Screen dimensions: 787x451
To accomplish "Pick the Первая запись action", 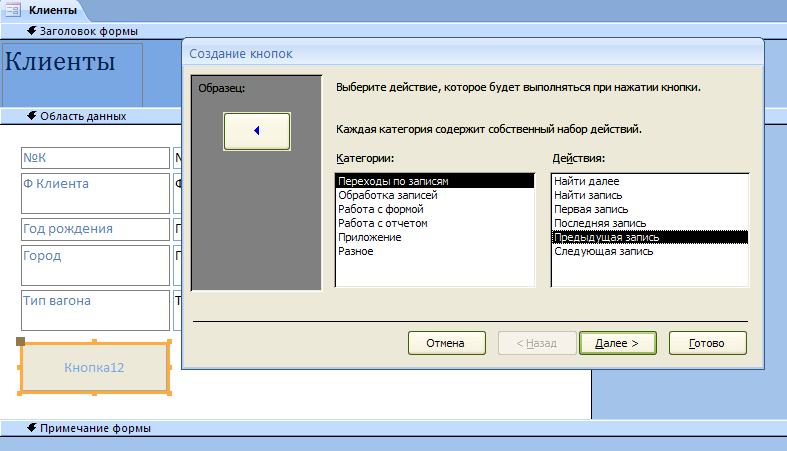I will coord(650,209).
